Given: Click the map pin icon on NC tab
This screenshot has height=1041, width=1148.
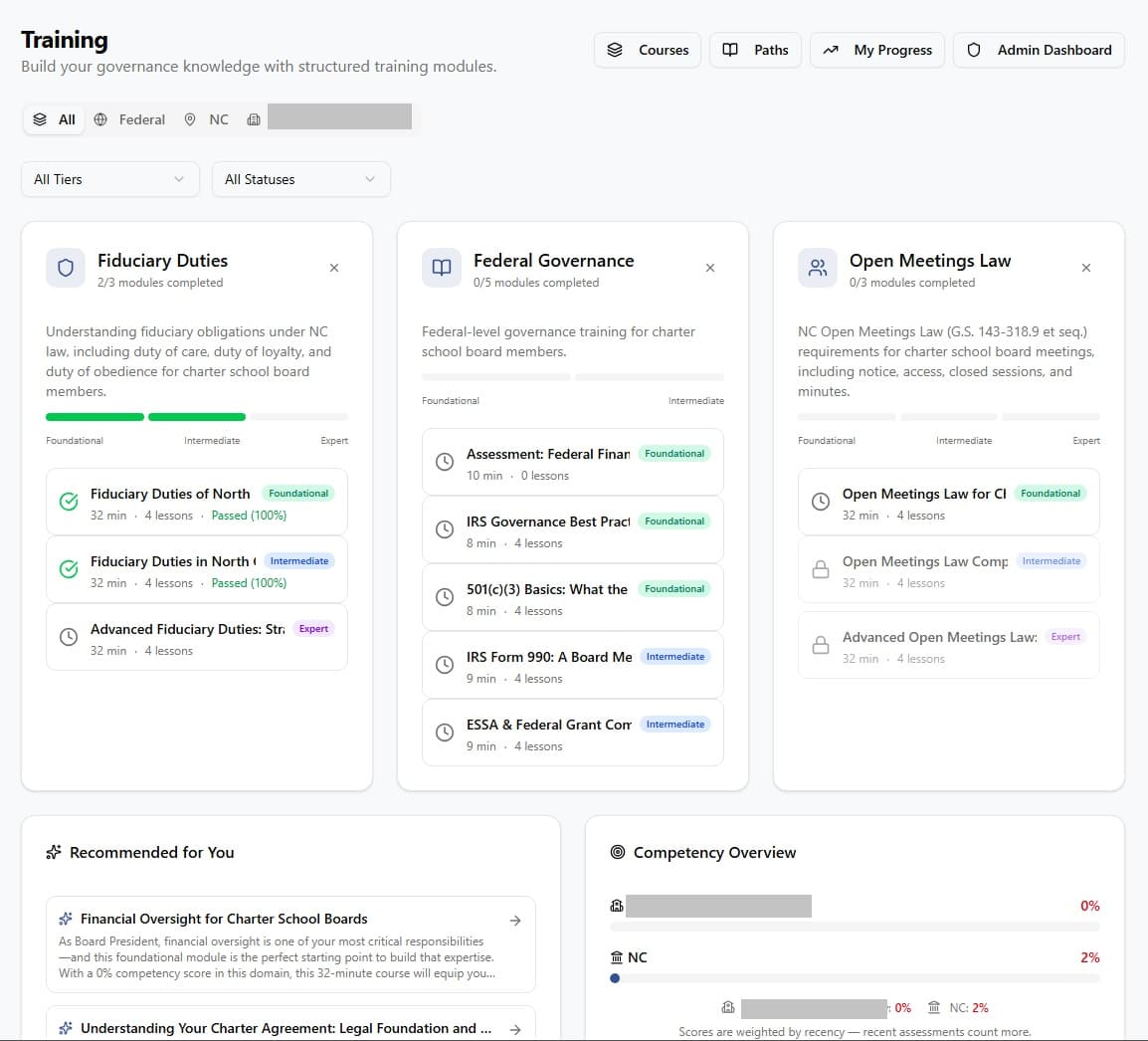Looking at the screenshot, I should point(190,119).
